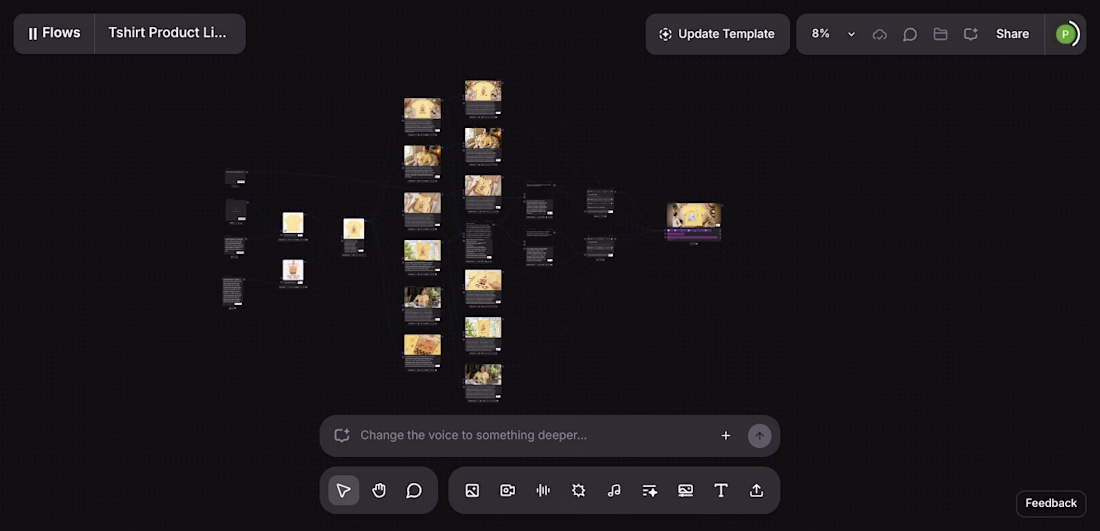Click the cloud saved status icon

click(x=880, y=34)
